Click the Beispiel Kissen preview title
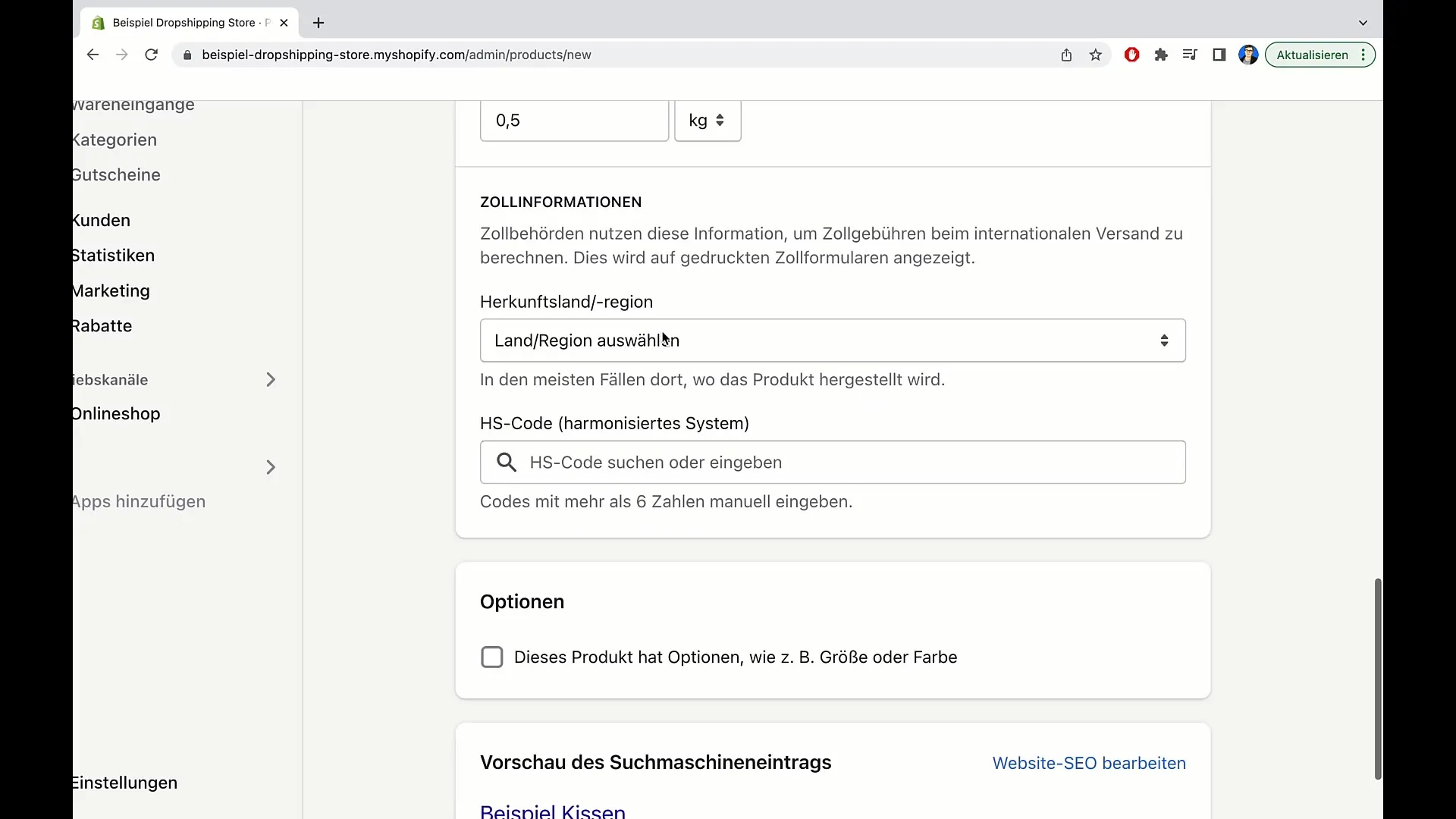Screen dimensions: 1456x819 pyautogui.click(x=553, y=810)
